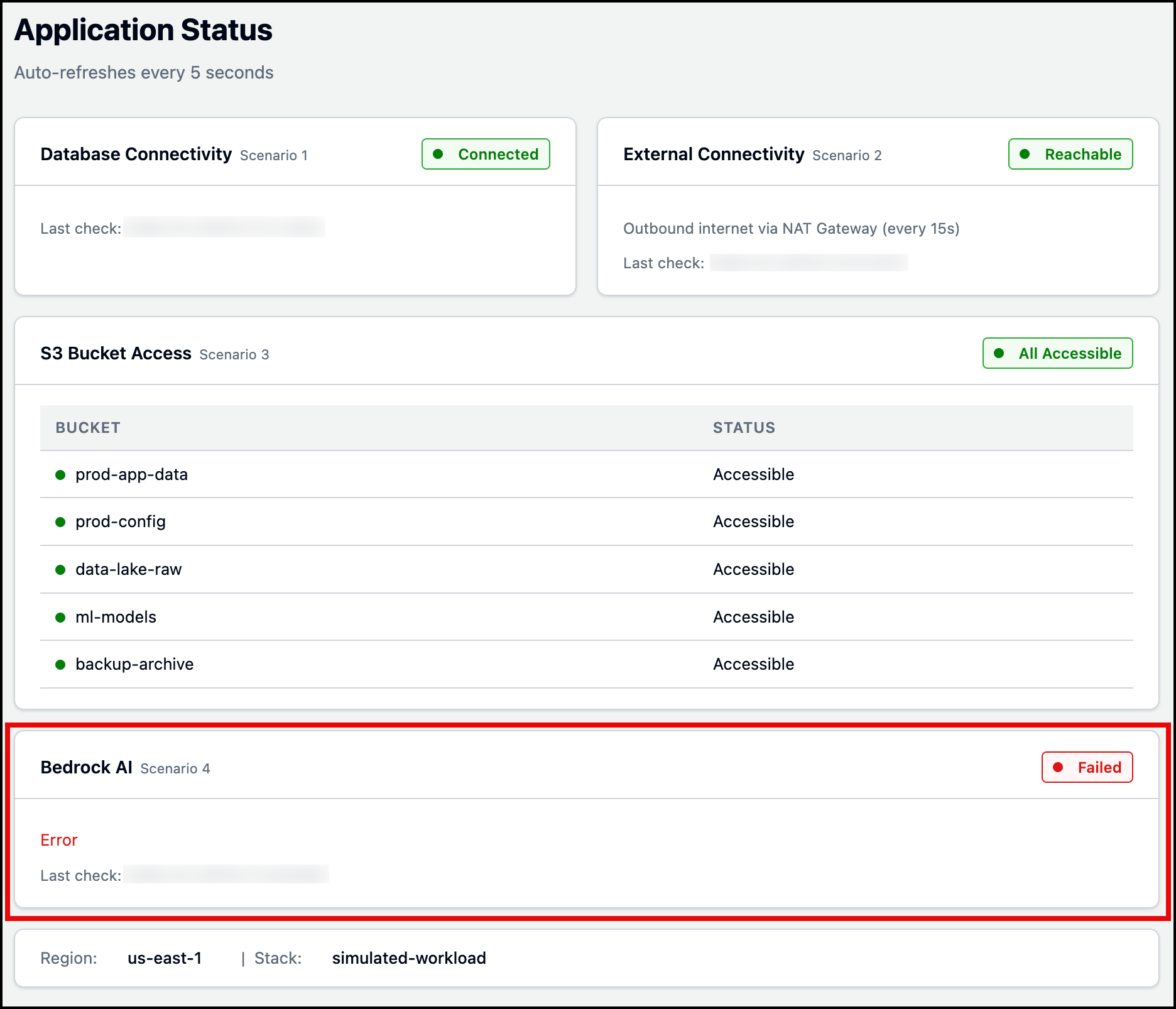Click the Failed badge on Bedrock AI
1176x1009 pixels.
pos(1087,767)
